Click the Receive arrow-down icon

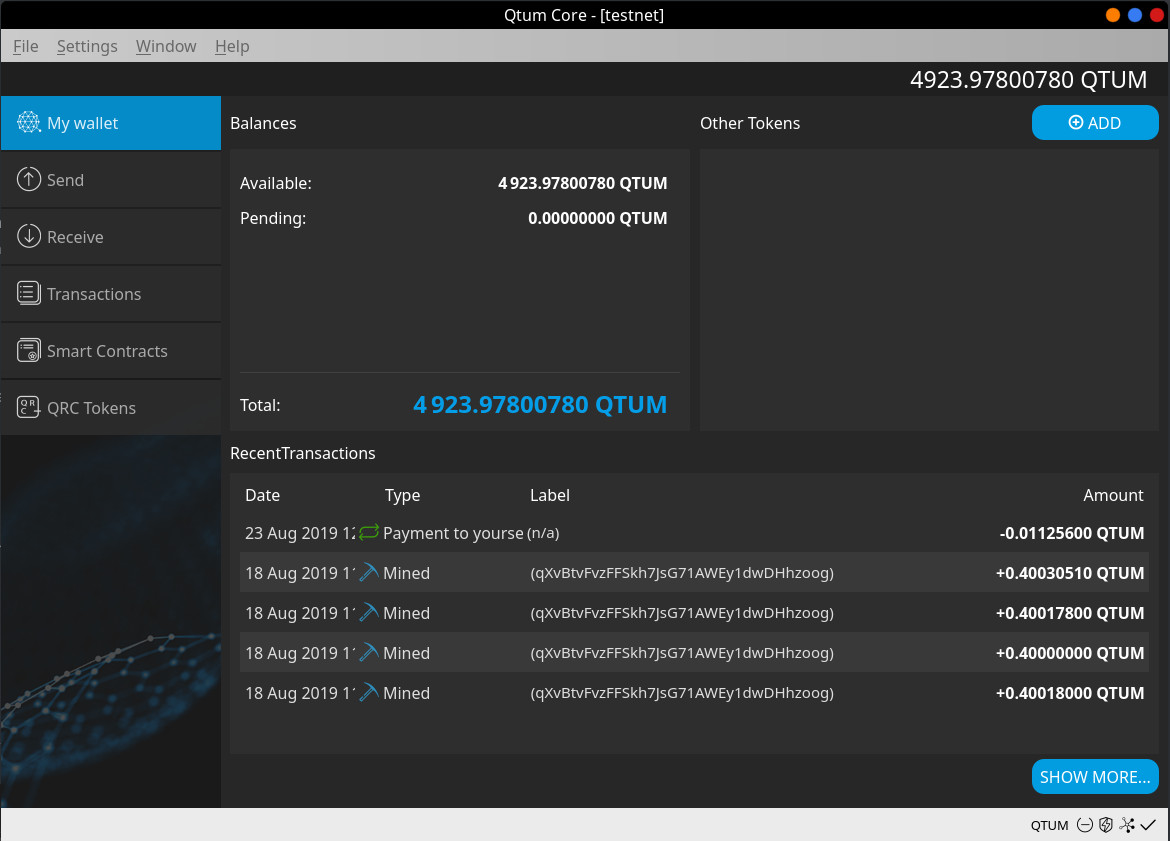pyautogui.click(x=28, y=236)
